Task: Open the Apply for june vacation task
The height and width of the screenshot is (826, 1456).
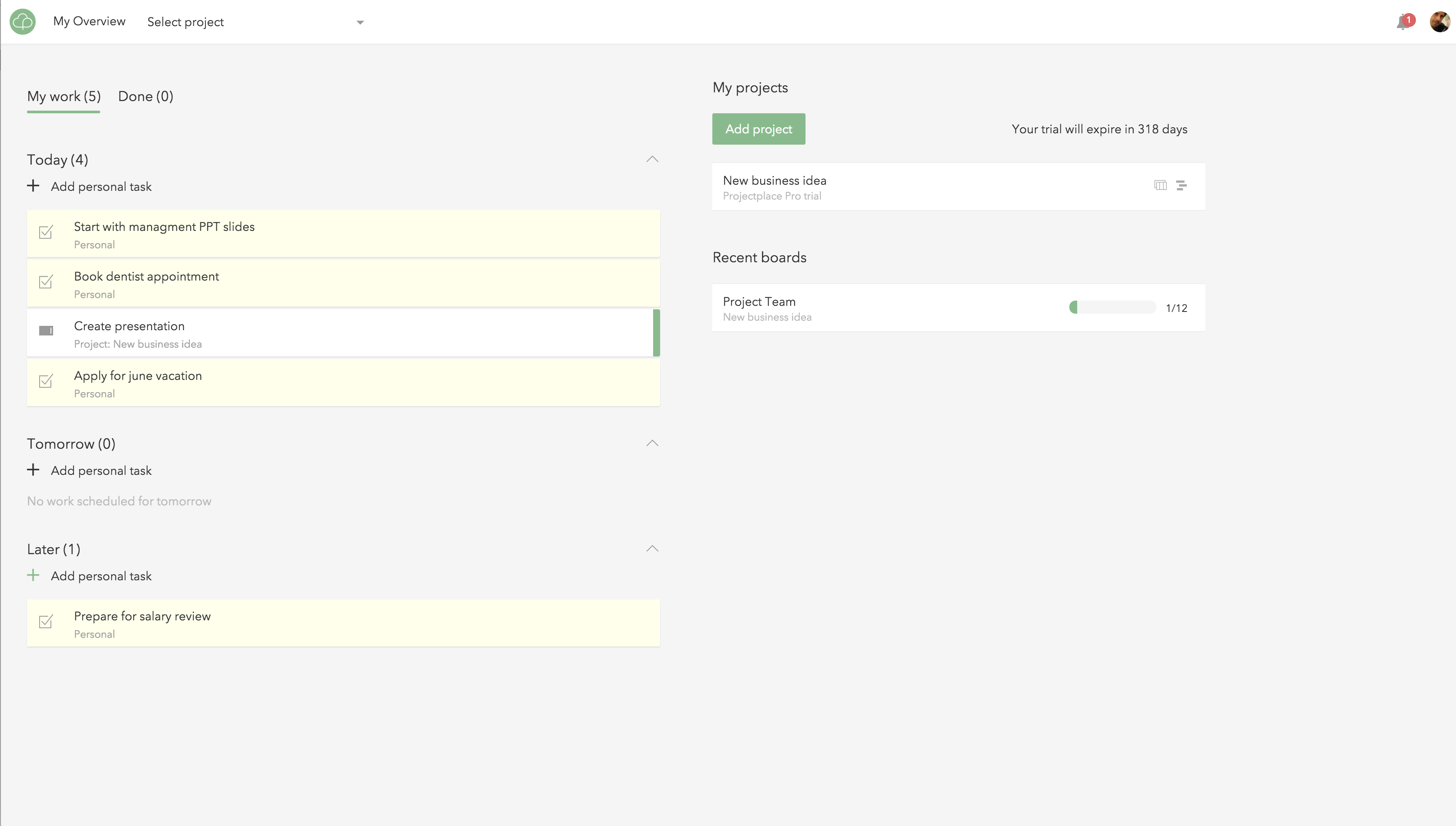Action: tap(138, 376)
